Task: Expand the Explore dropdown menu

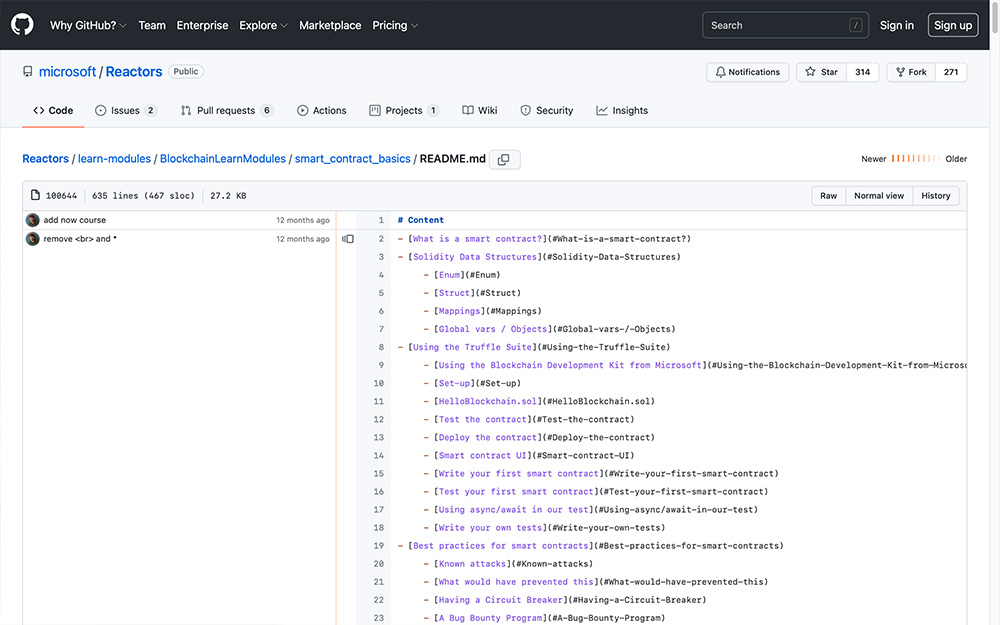Action: point(263,26)
